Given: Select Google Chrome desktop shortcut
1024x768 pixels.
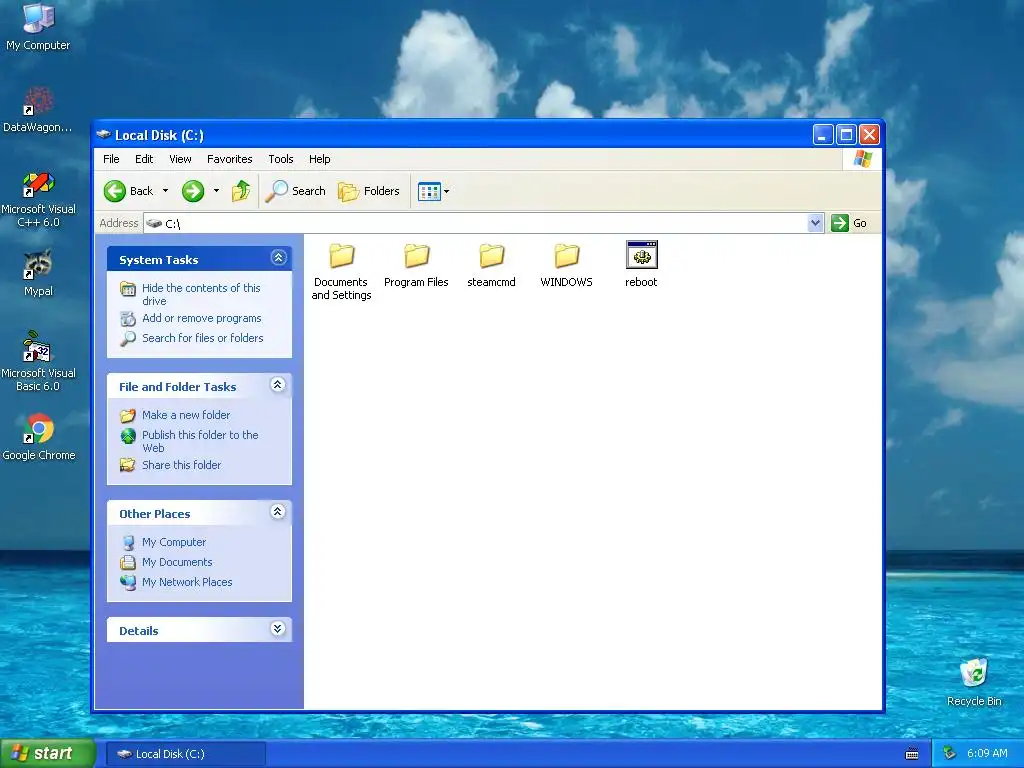Looking at the screenshot, I should [x=38, y=438].
